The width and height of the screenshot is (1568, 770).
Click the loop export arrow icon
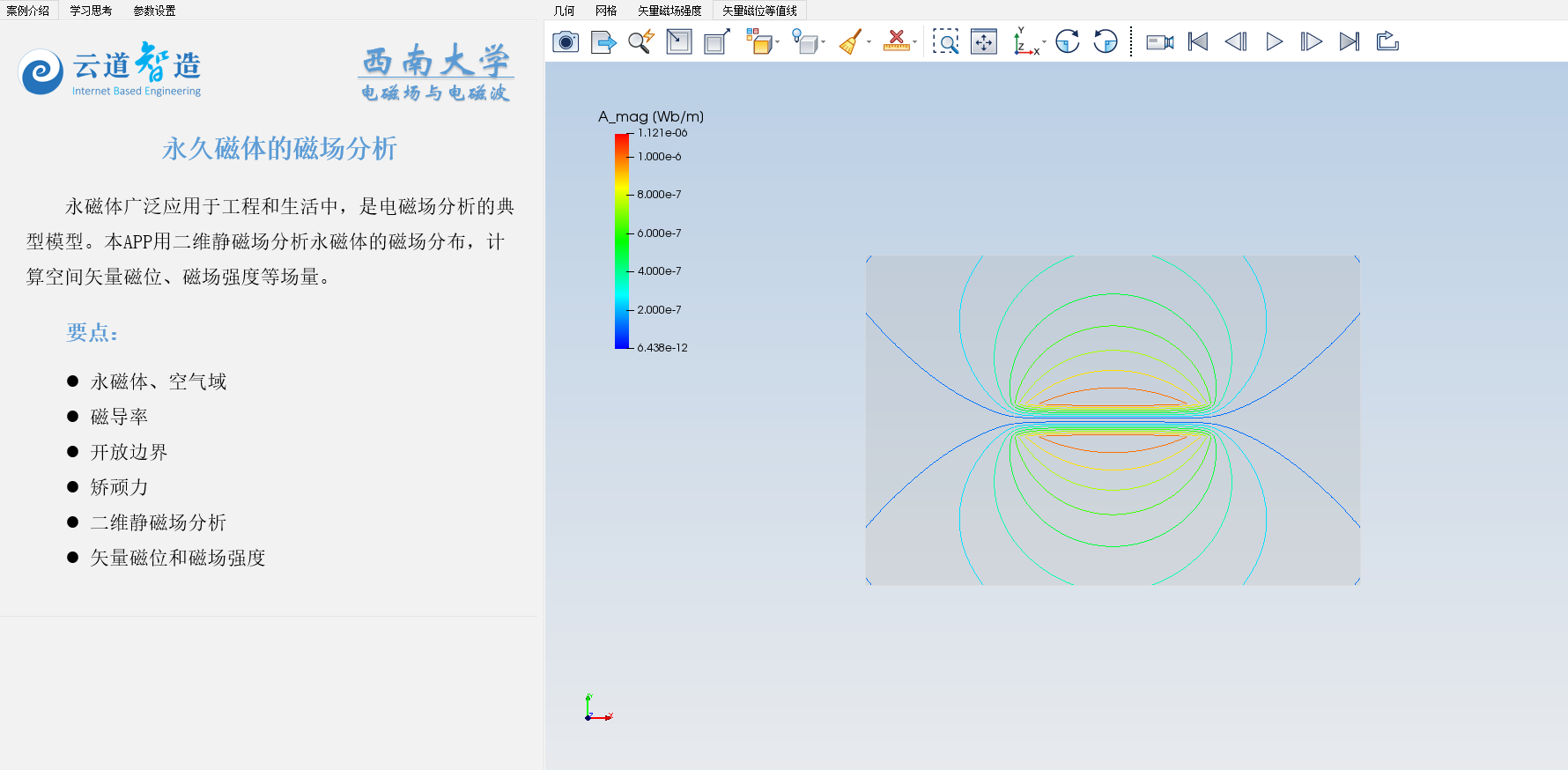click(1387, 41)
